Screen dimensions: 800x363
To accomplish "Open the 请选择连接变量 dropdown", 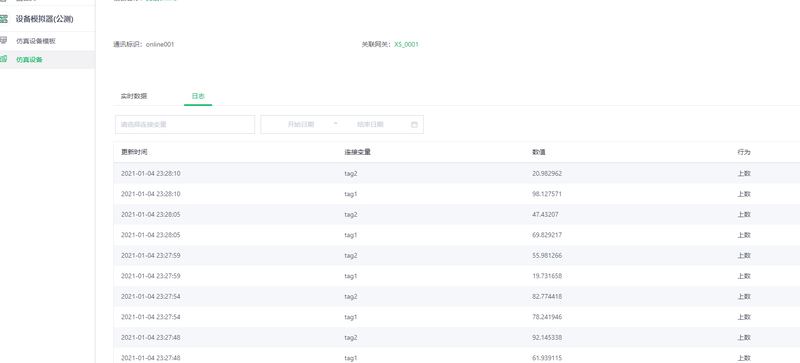I will point(185,125).
